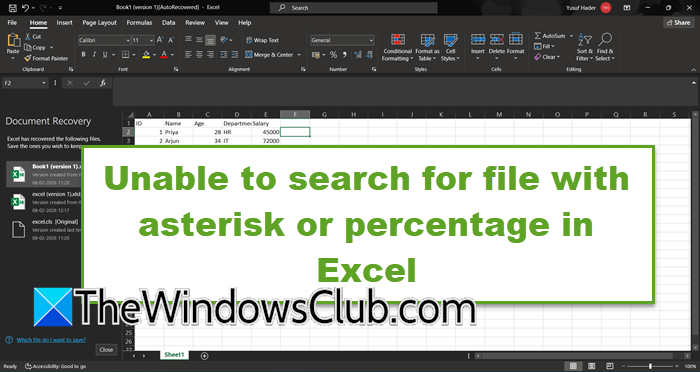Viewport: 700px width, 372px height.
Task: Apply middle vertical alignment
Action: pos(199,40)
